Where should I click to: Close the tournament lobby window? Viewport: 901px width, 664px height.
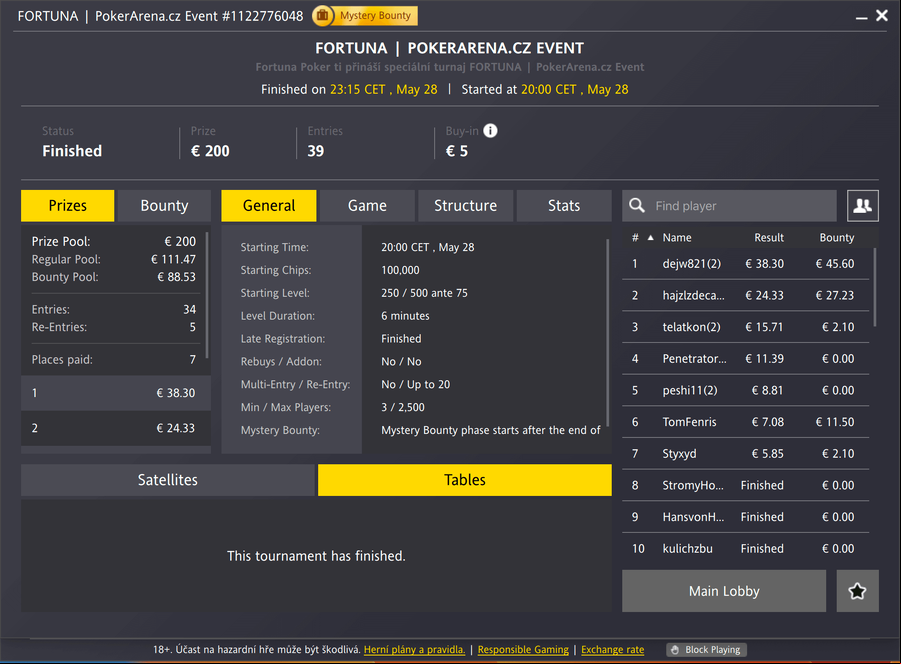coord(882,16)
